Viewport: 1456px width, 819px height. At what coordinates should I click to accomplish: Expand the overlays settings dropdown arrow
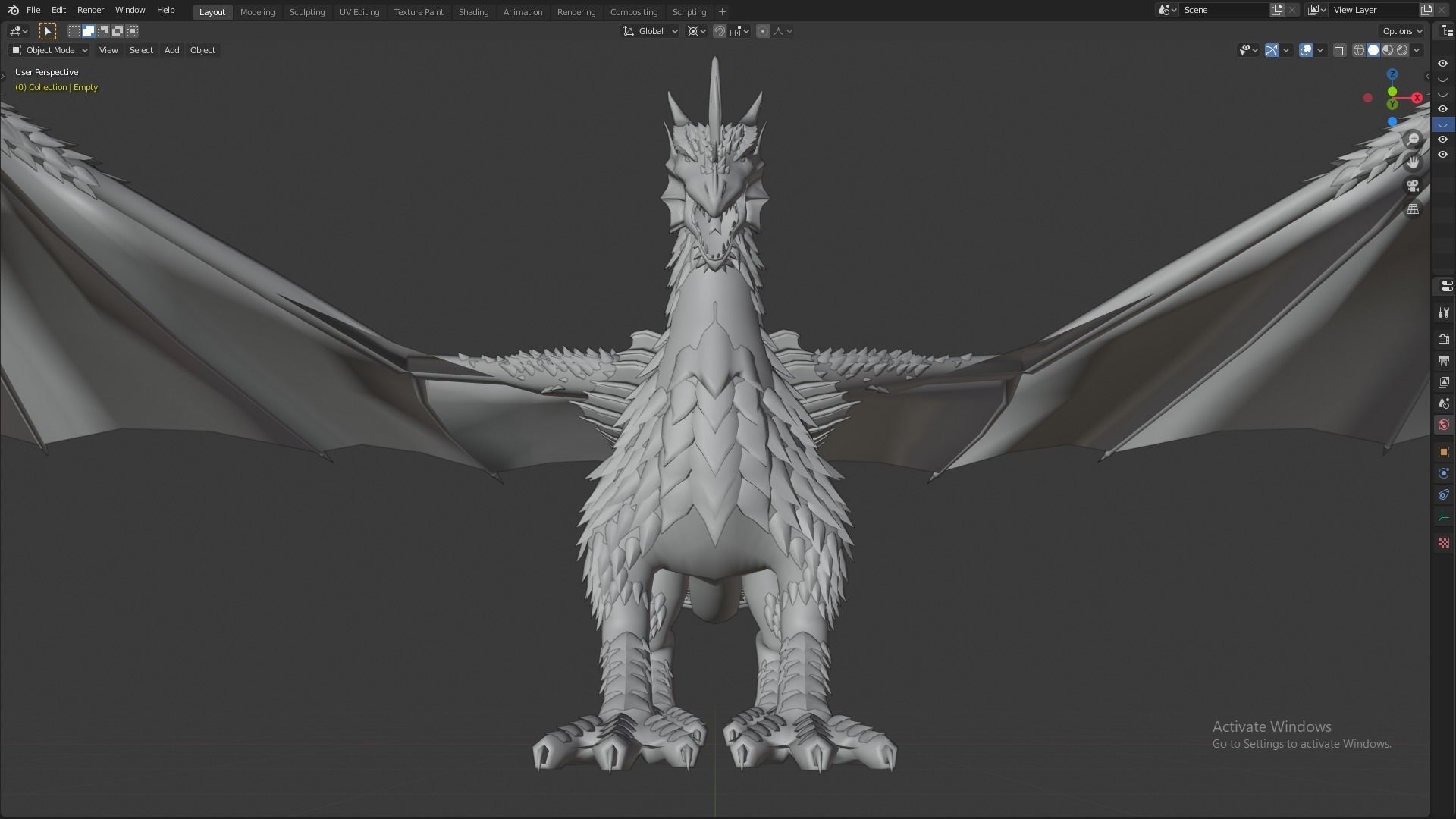(x=1320, y=50)
